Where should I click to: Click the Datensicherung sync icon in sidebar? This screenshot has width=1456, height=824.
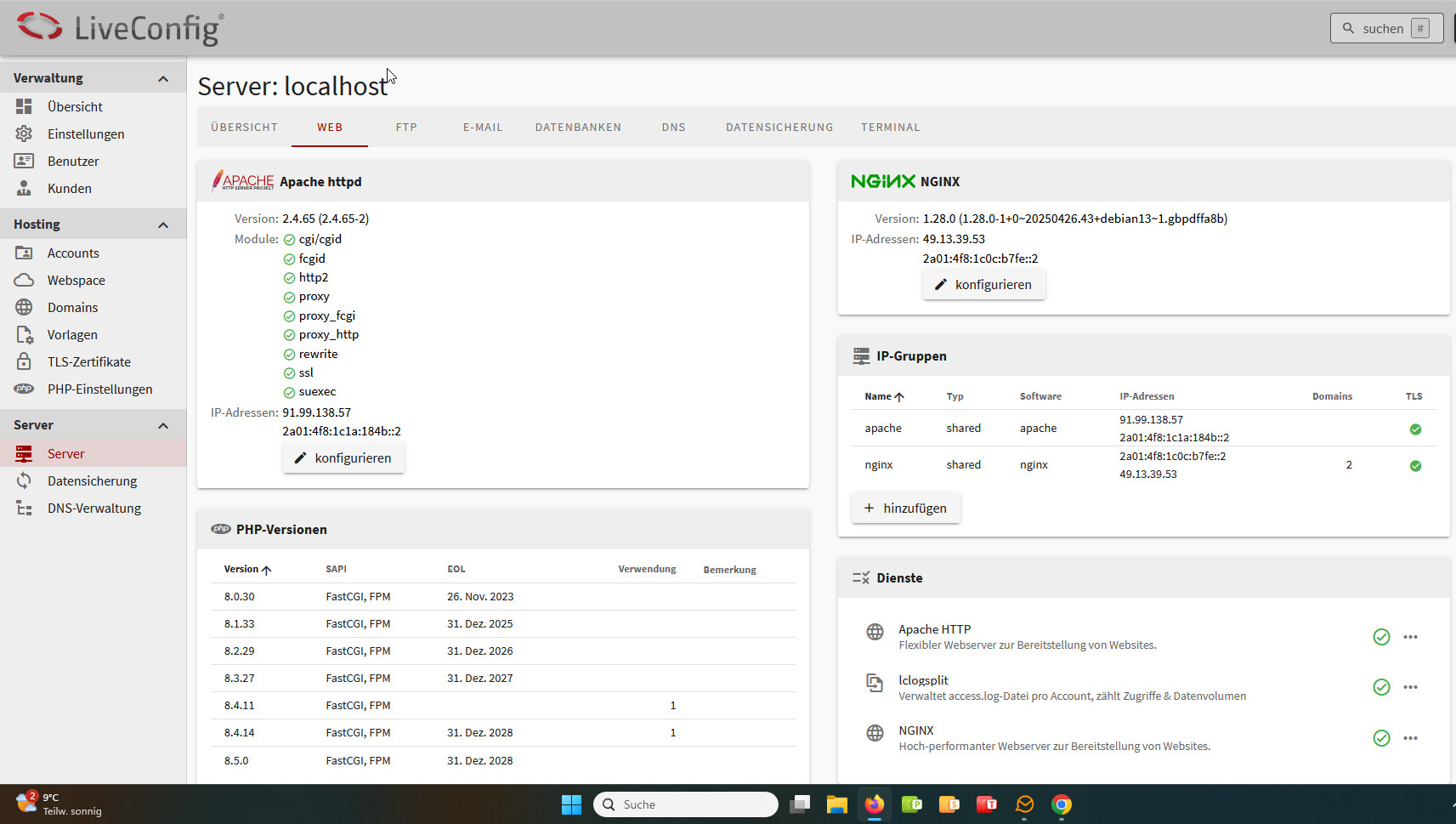click(x=24, y=480)
